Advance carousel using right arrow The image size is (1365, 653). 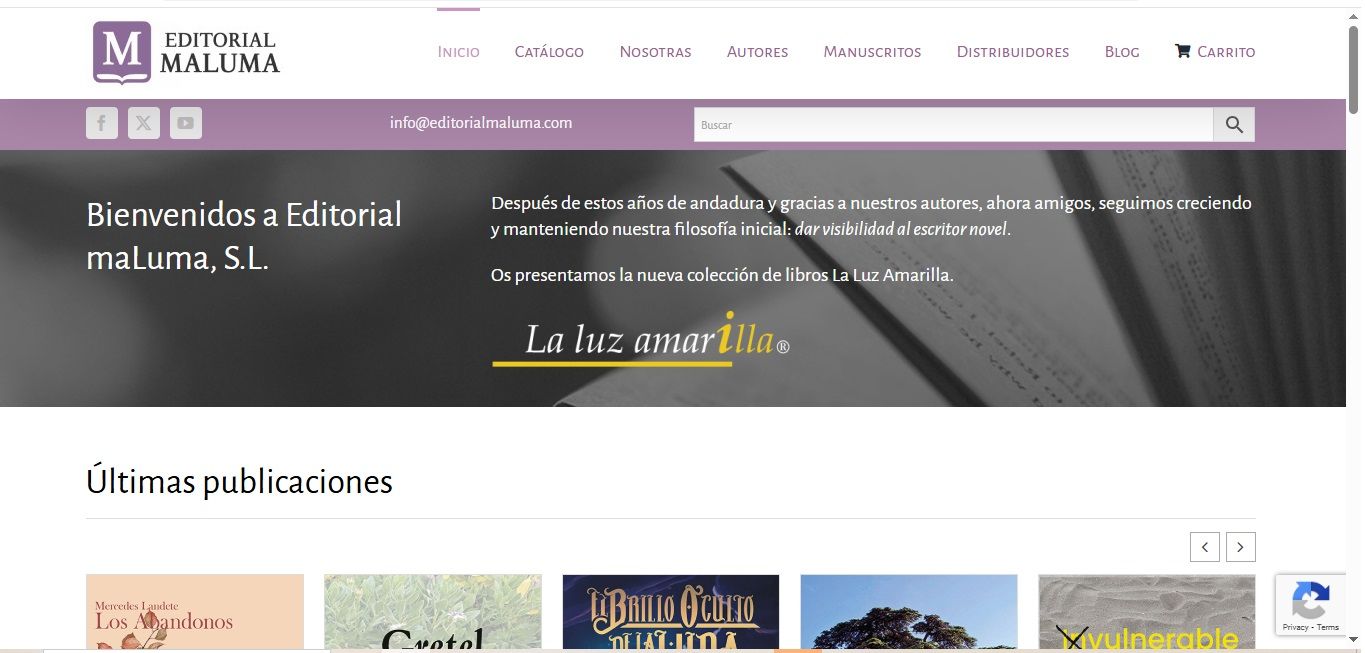point(1240,547)
